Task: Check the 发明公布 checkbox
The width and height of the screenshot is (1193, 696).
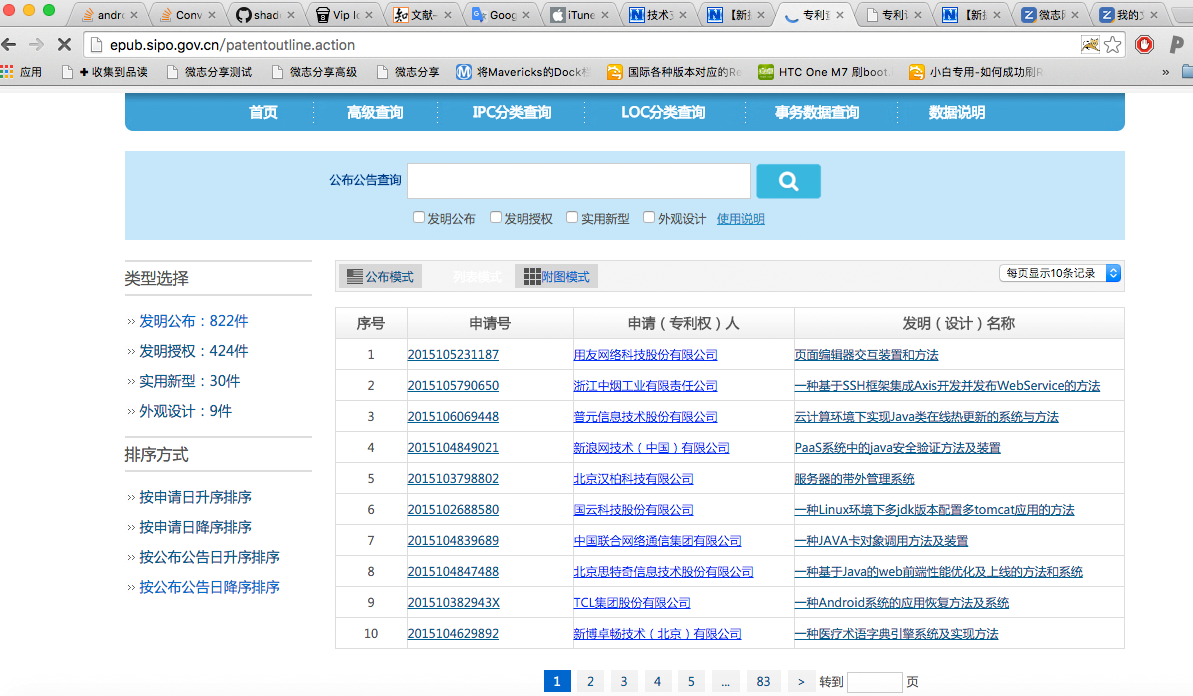Action: 418,218
